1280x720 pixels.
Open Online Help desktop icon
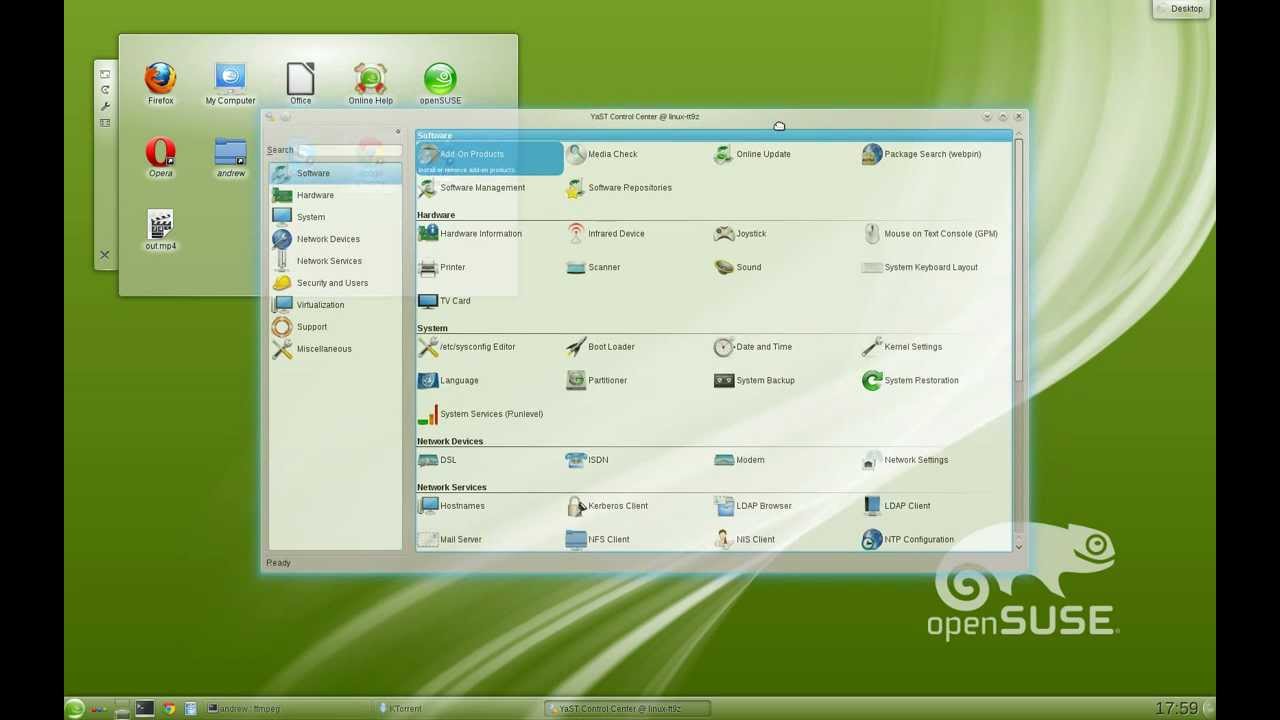[370, 84]
